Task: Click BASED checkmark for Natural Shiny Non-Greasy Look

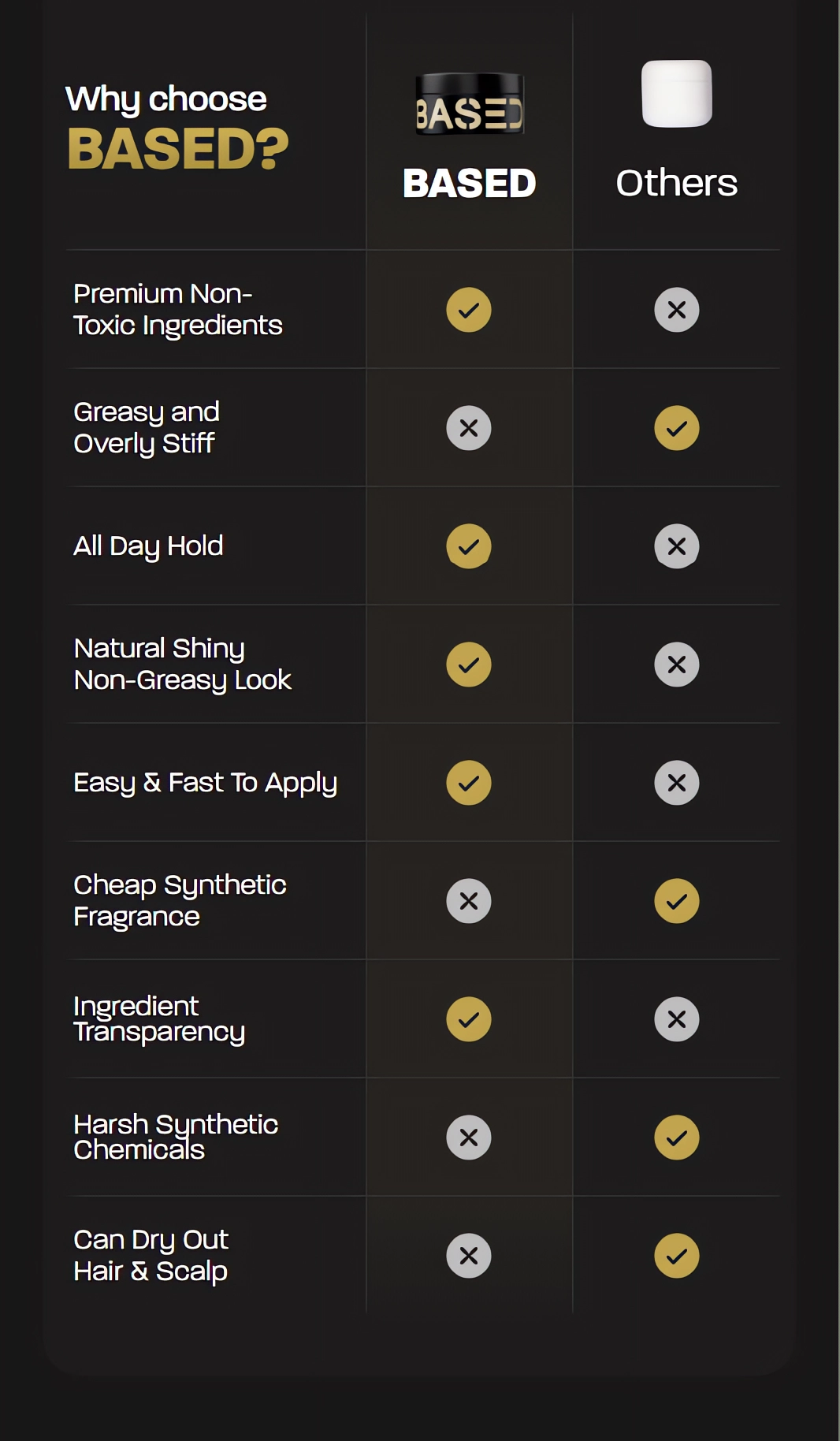Action: (x=469, y=665)
